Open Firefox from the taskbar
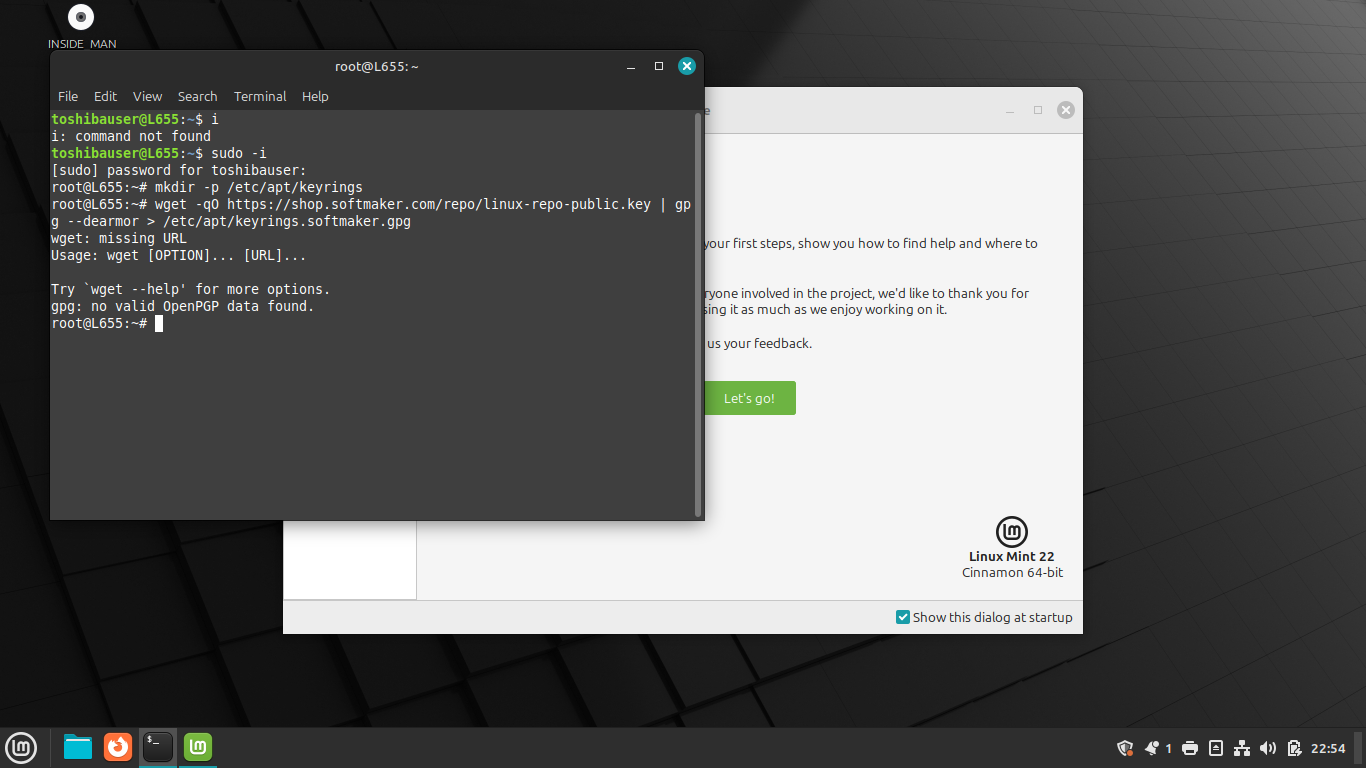 coord(118,747)
